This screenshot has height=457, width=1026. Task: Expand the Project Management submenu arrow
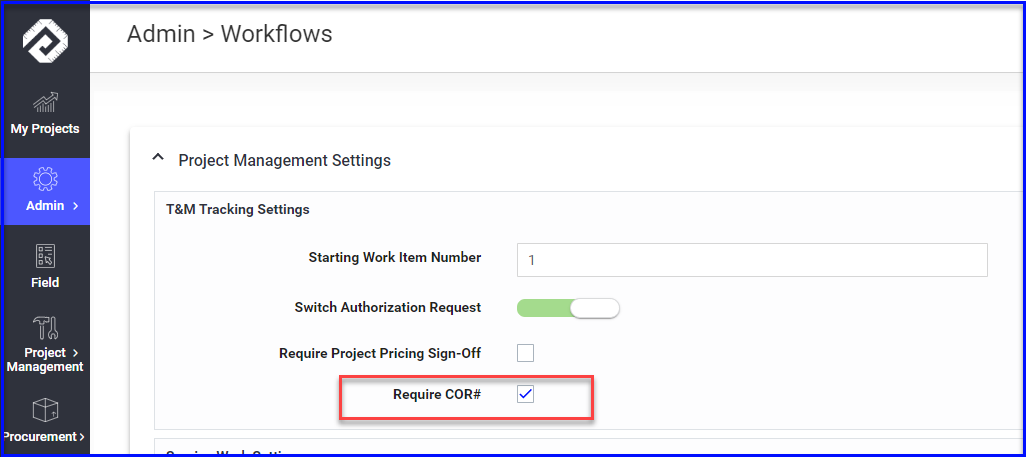click(x=76, y=352)
